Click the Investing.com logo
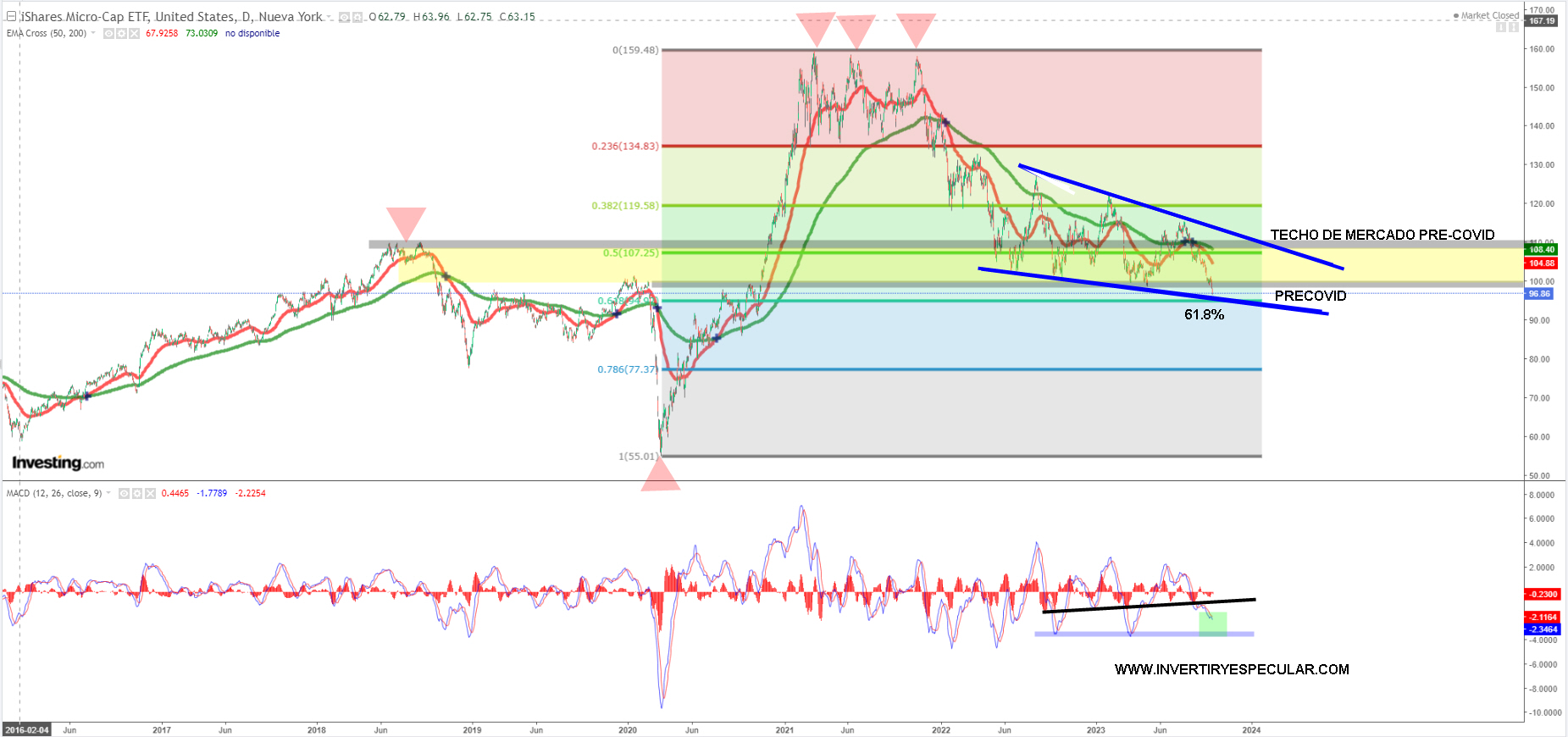This screenshot has width=1568, height=737. [58, 463]
